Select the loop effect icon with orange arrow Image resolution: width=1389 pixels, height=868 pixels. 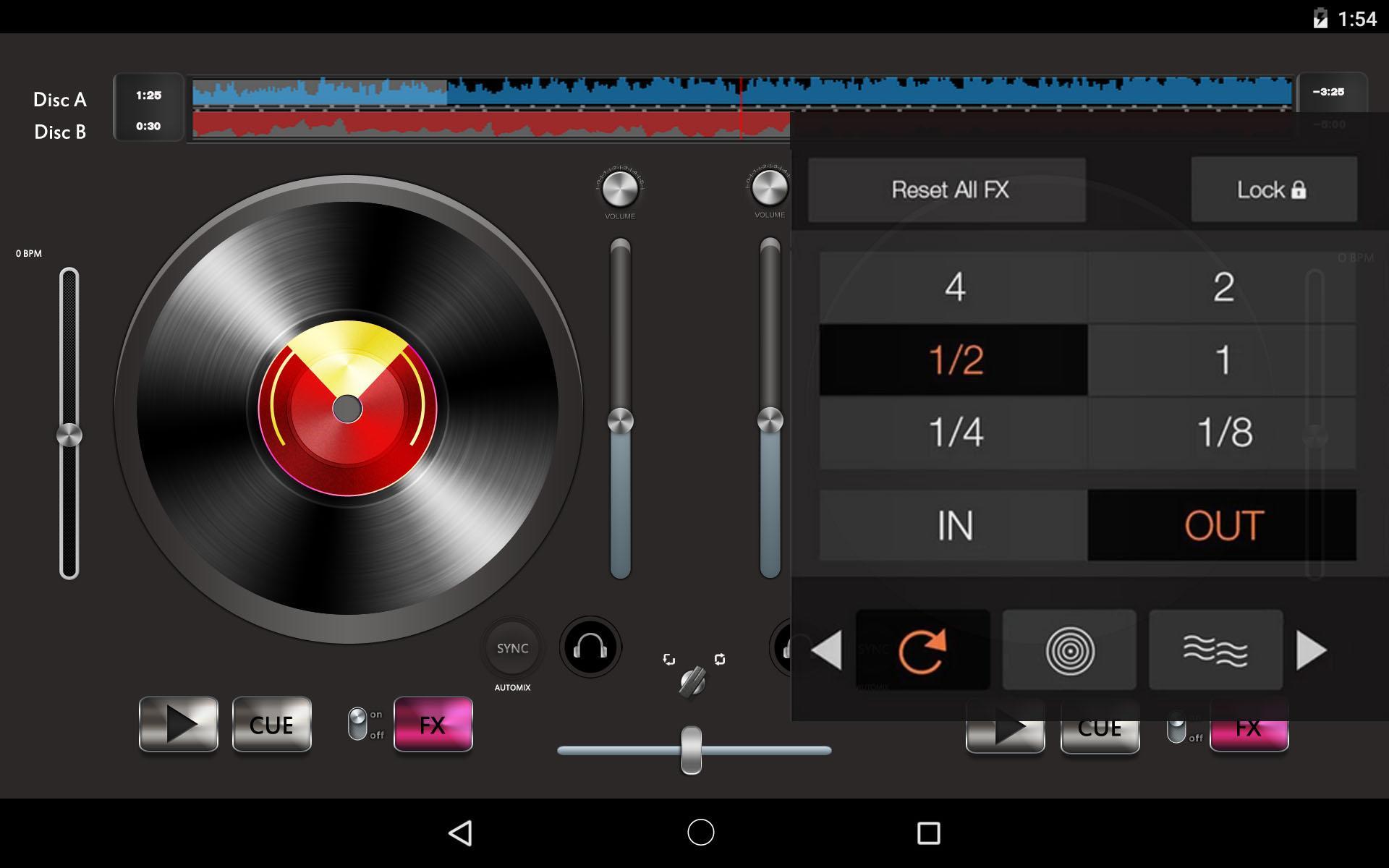[922, 650]
